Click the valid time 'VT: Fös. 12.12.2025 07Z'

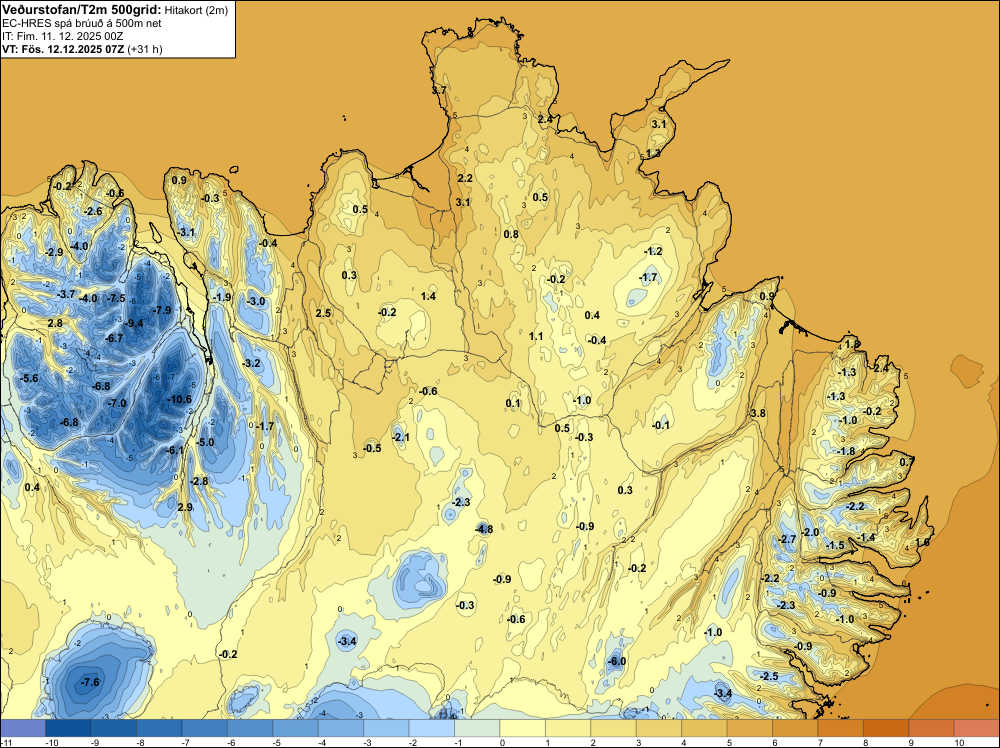point(63,49)
